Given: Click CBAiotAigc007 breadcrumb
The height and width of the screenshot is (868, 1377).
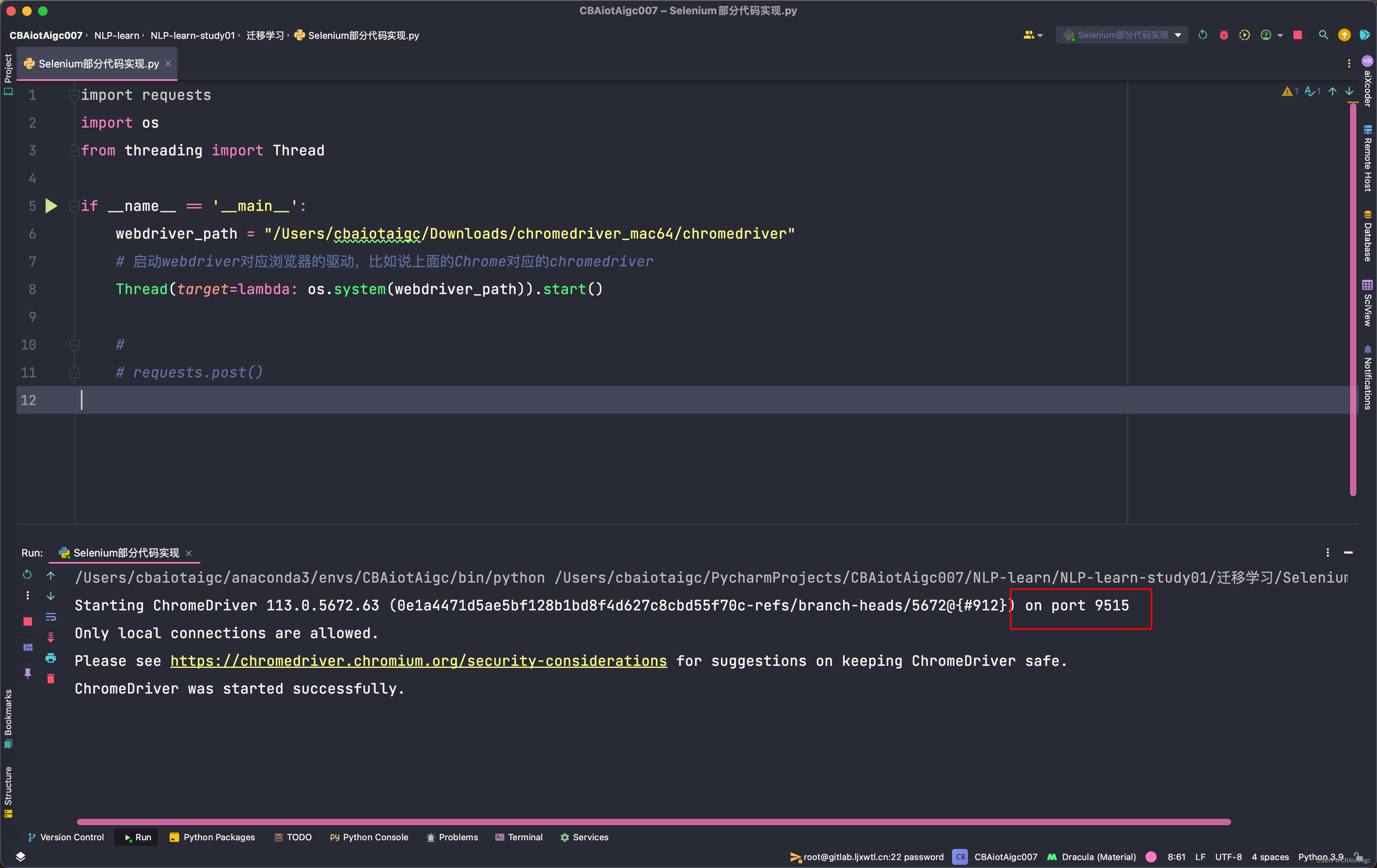Looking at the screenshot, I should [46, 35].
